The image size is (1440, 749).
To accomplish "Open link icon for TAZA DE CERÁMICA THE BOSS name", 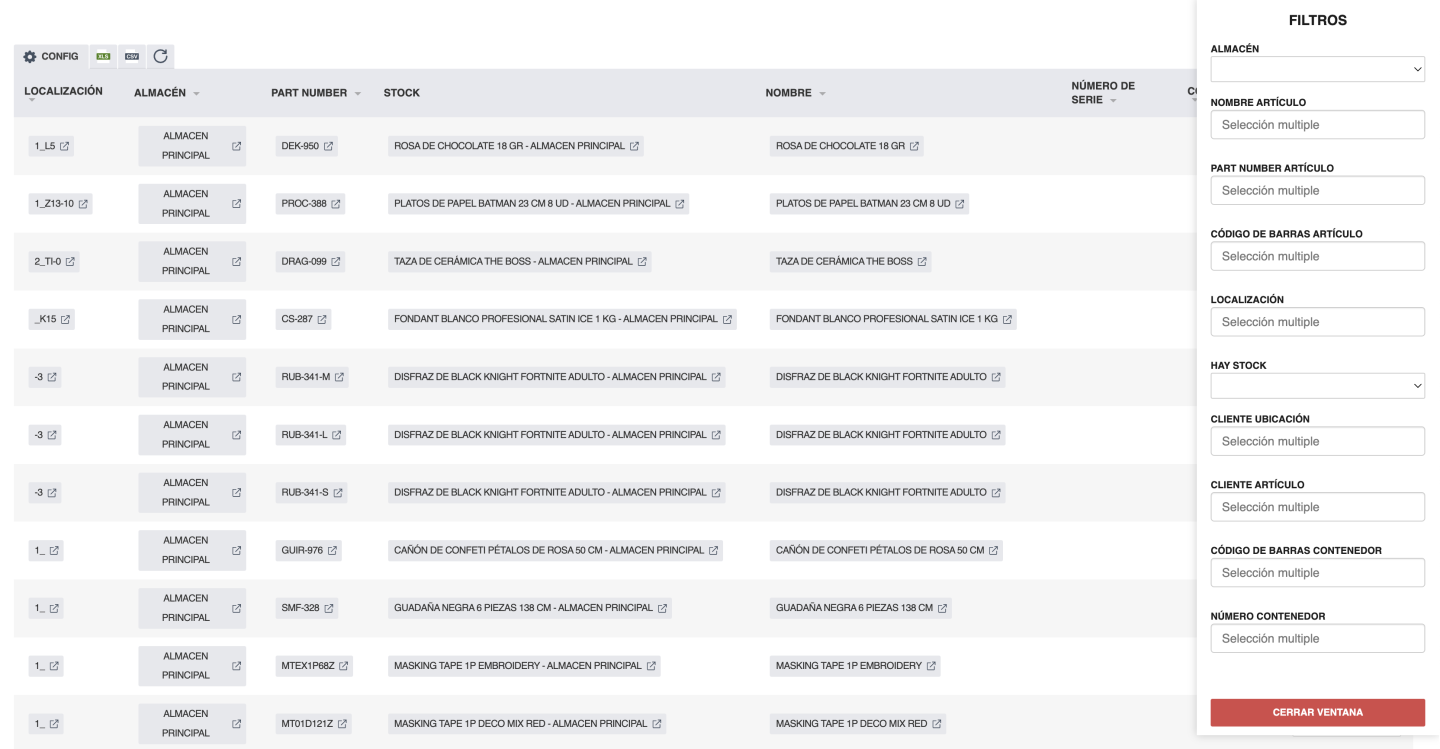I will (x=922, y=262).
